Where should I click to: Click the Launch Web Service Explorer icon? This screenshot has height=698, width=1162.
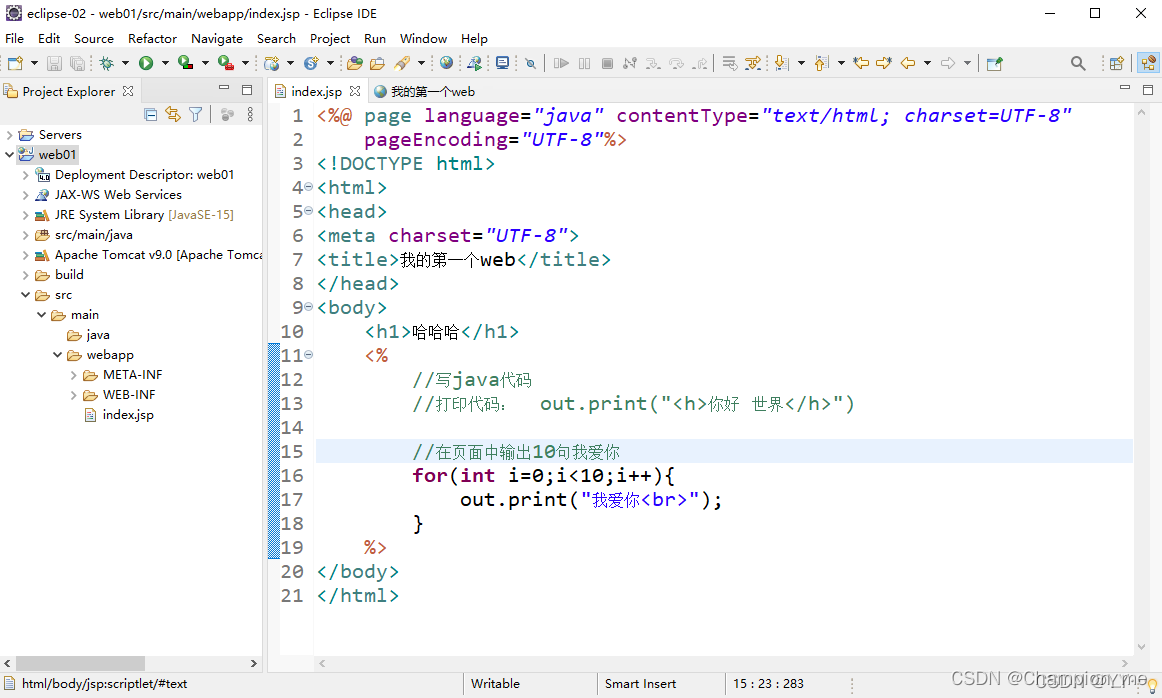pyautogui.click(x=474, y=64)
